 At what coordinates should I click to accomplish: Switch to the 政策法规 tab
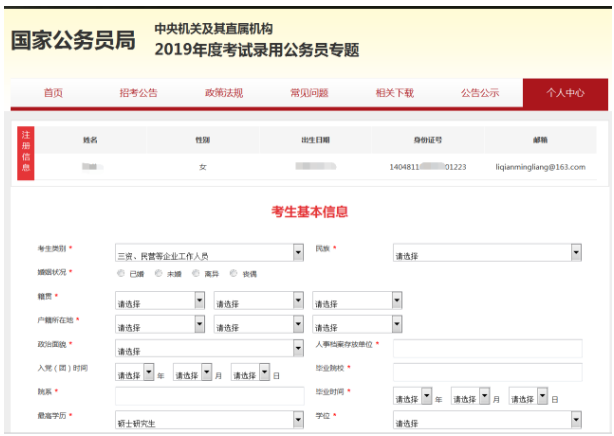click(223, 93)
